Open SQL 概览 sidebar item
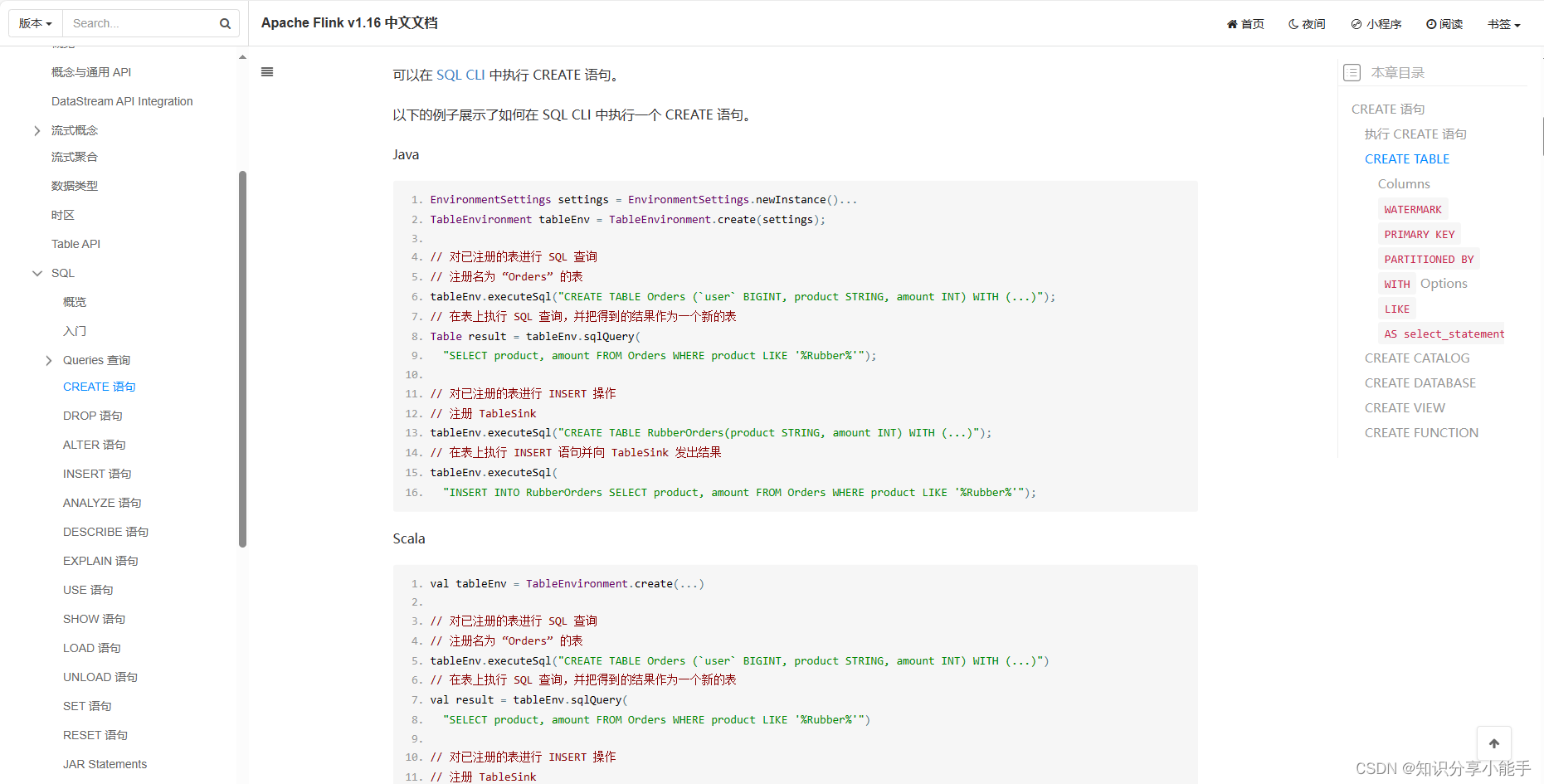The height and width of the screenshot is (784, 1544). pyautogui.click(x=75, y=302)
